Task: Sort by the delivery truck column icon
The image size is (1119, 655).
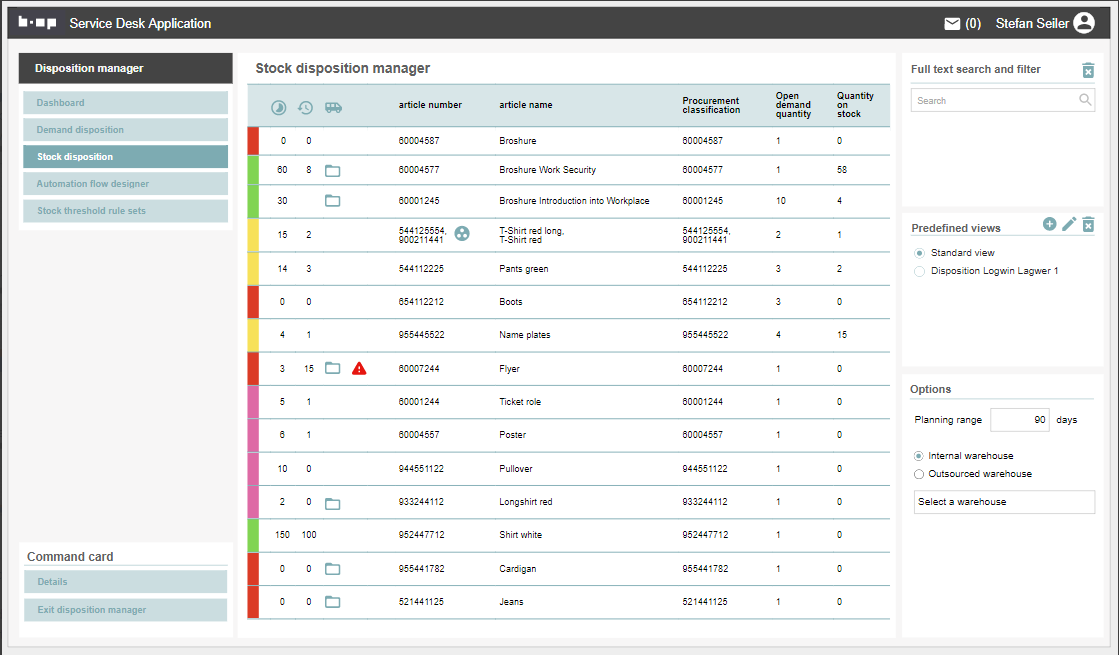Action: click(333, 107)
